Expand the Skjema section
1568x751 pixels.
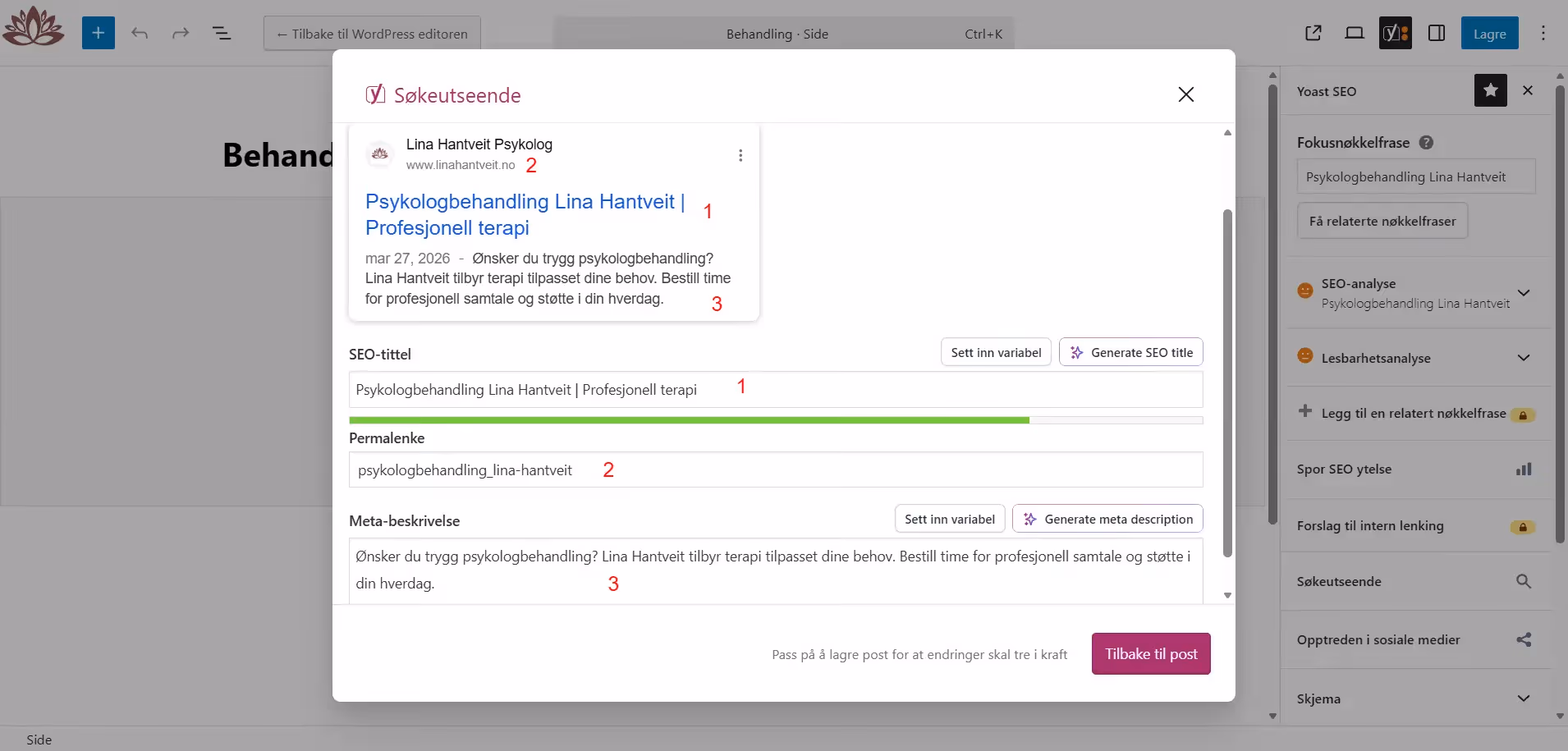coord(1416,698)
